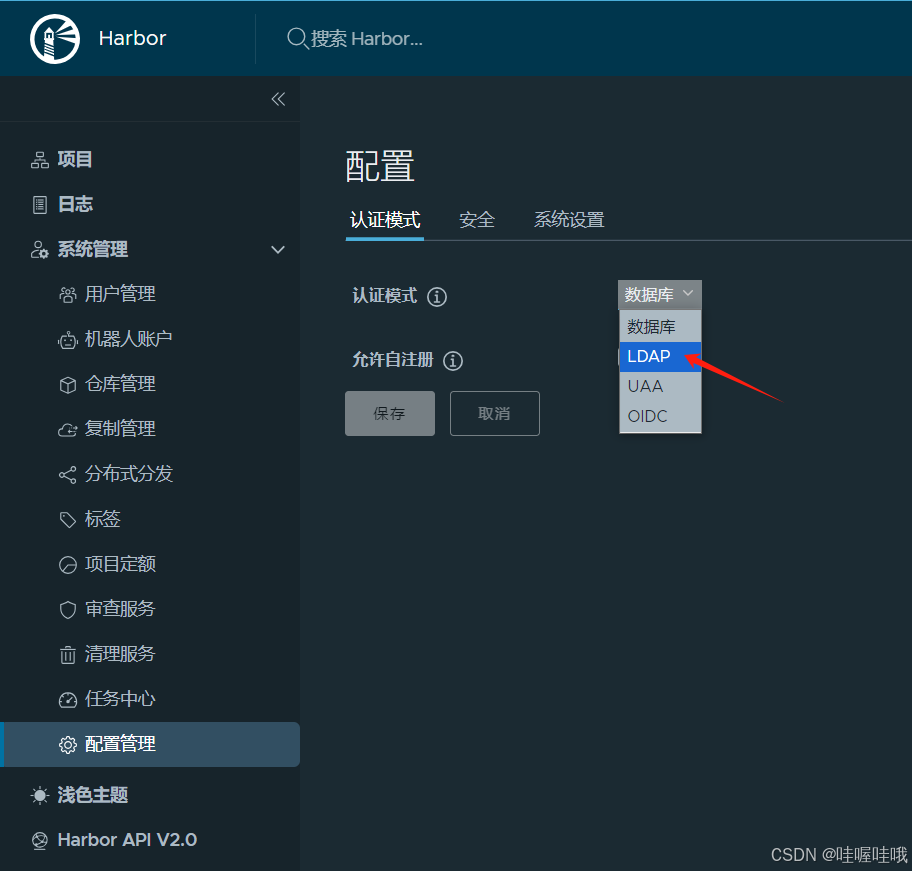Click the search magnifier icon
The width and height of the screenshot is (912, 871).
297,39
